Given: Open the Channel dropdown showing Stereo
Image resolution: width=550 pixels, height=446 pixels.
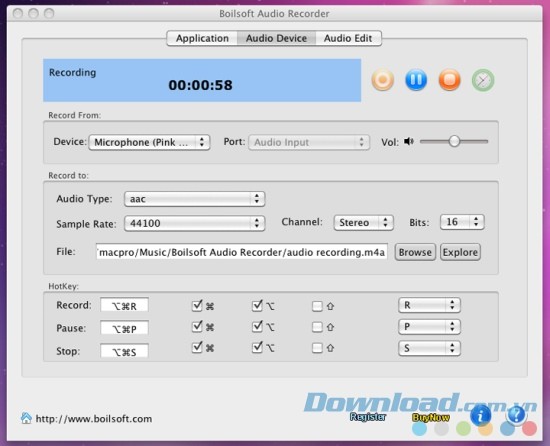Looking at the screenshot, I should (x=364, y=222).
